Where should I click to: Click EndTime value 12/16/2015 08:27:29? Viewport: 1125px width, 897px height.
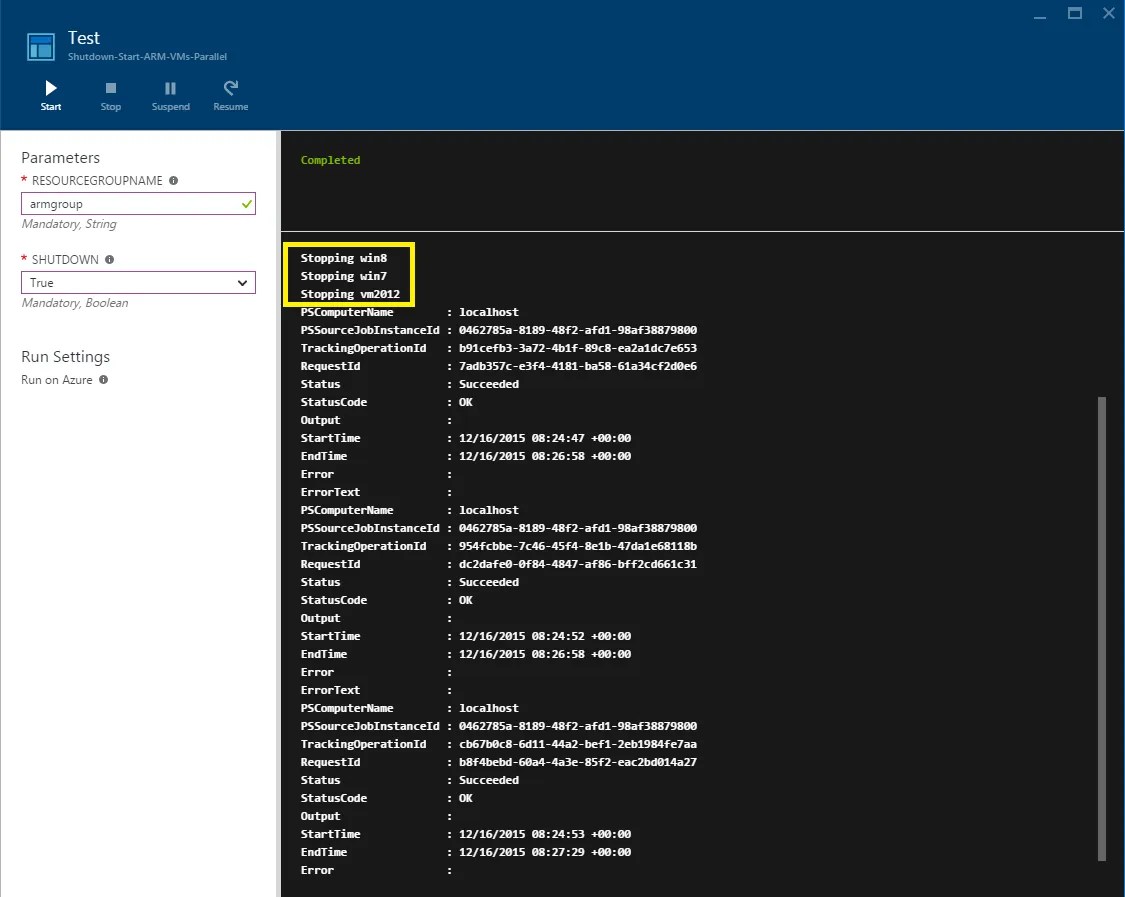coord(545,852)
